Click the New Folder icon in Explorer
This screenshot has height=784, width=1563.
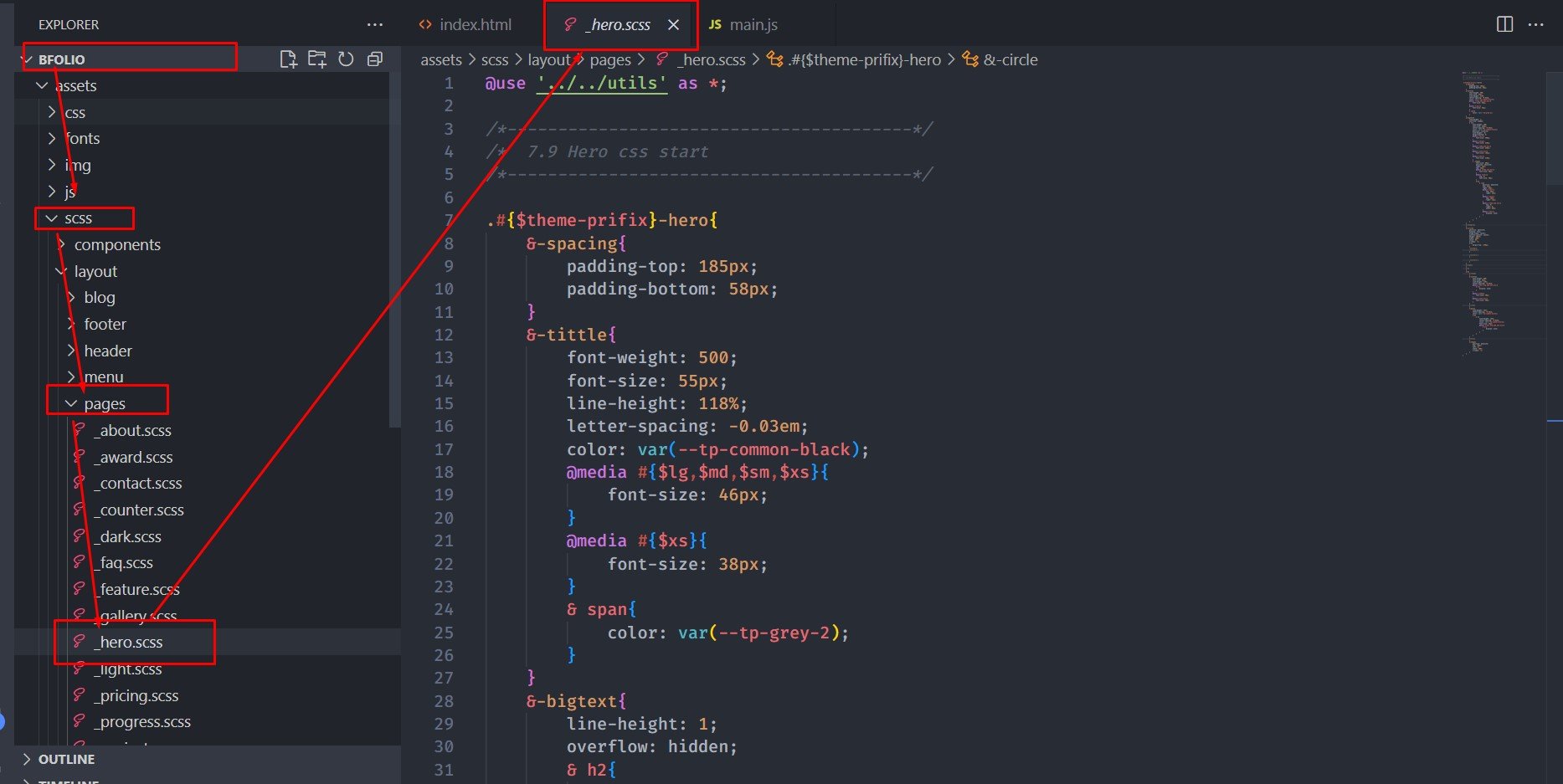[x=317, y=59]
